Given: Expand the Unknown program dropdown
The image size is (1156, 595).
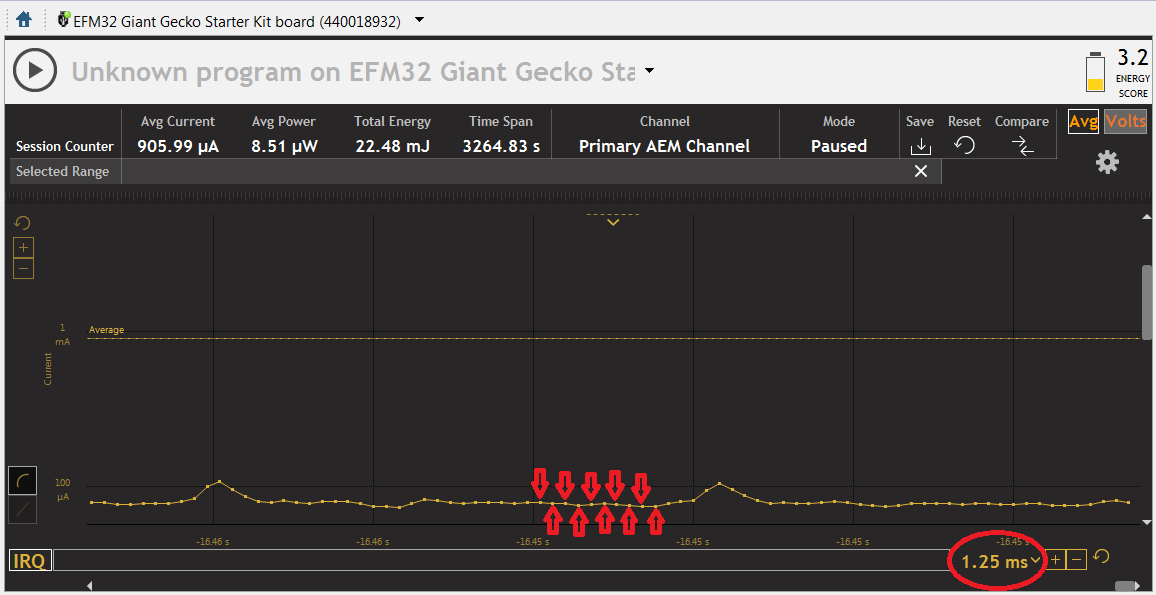Looking at the screenshot, I should point(649,71).
